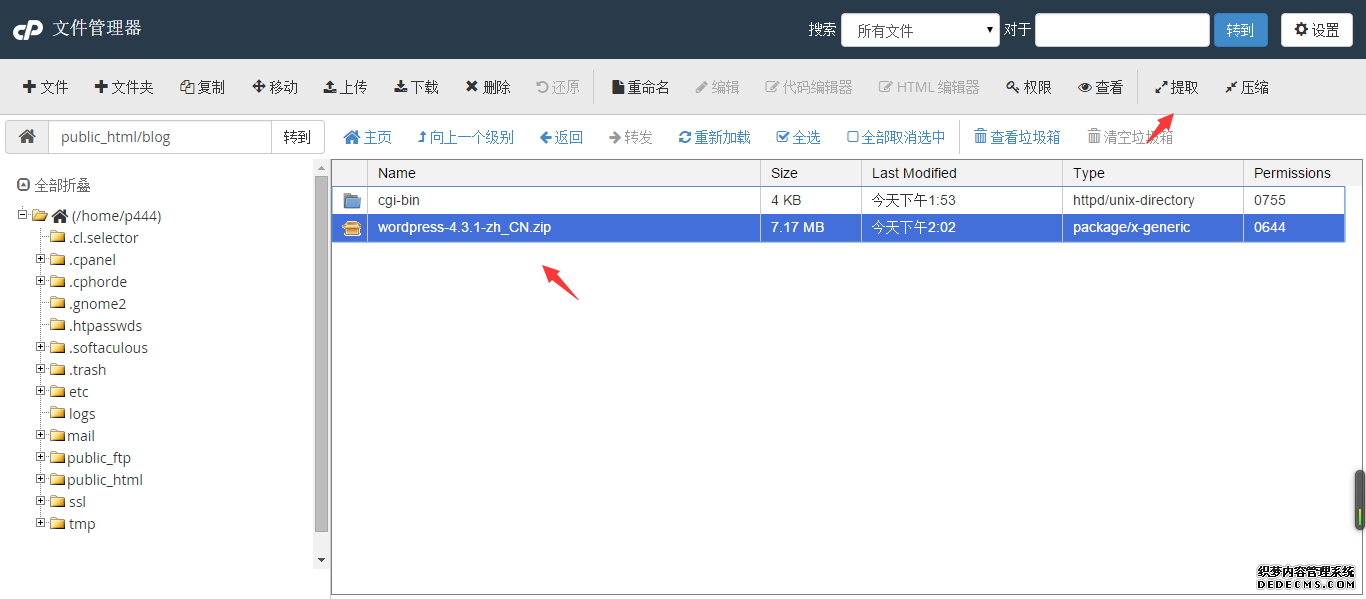The image size is (1366, 599).
Task: Select .htpasswds folder in the tree
Action: [105, 326]
